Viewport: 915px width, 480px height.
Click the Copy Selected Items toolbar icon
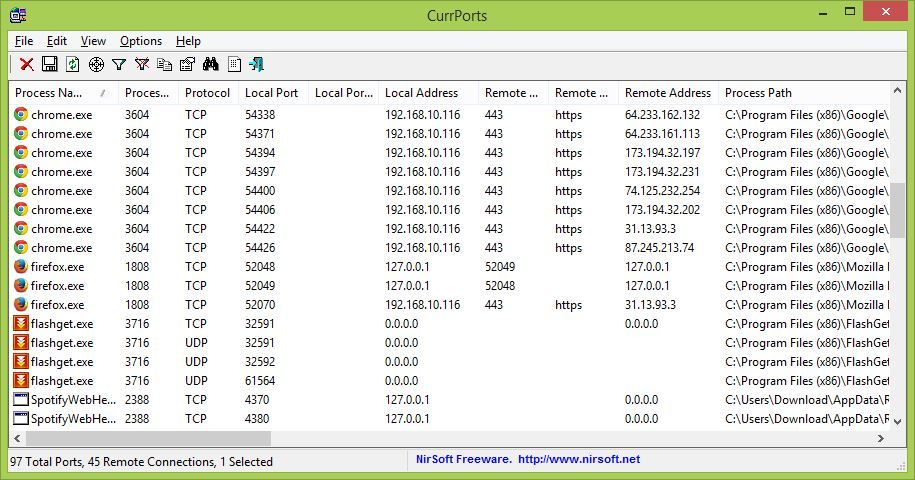tap(165, 64)
